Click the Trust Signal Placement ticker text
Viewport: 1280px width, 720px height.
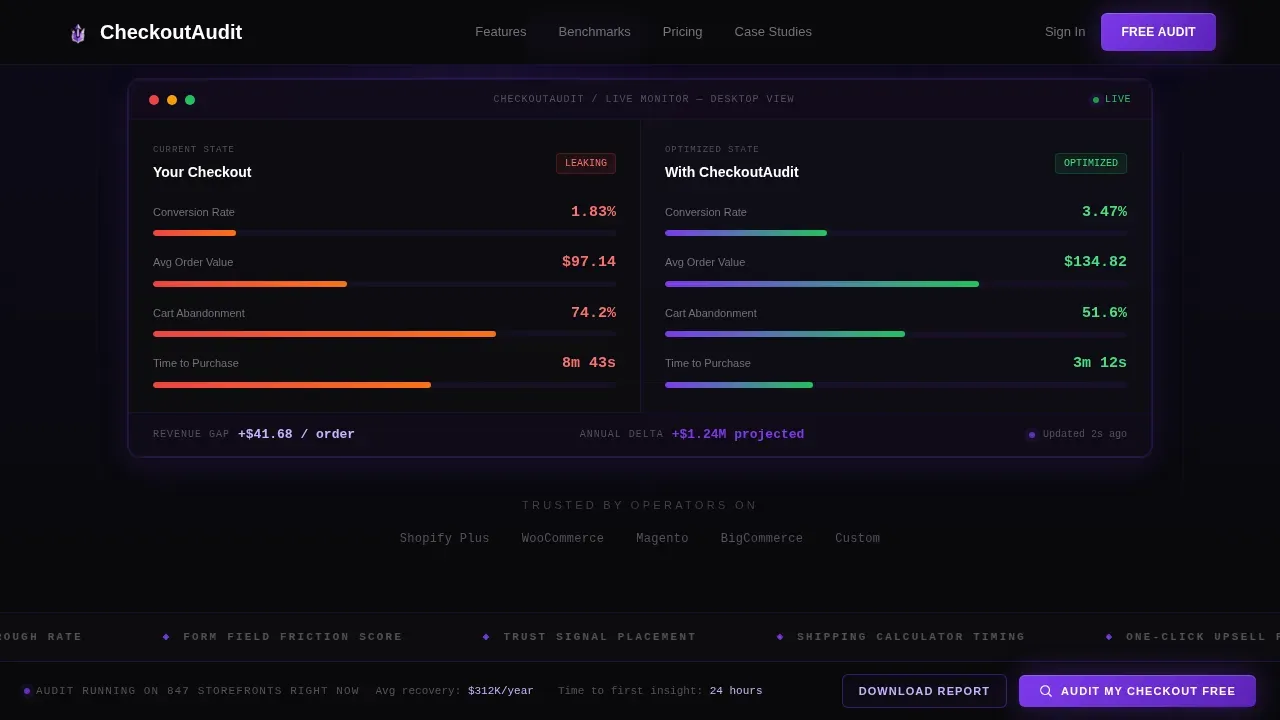(x=600, y=637)
